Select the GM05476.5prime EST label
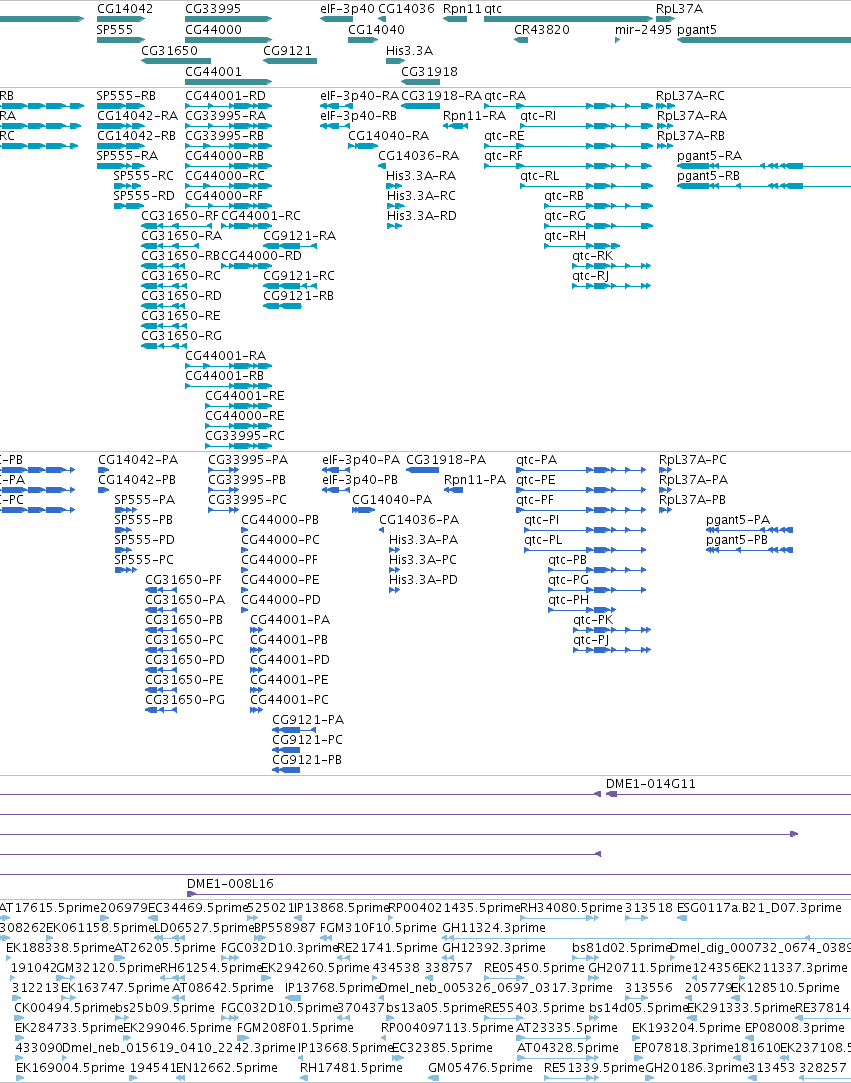The height and width of the screenshot is (1083, 851). click(481, 1068)
